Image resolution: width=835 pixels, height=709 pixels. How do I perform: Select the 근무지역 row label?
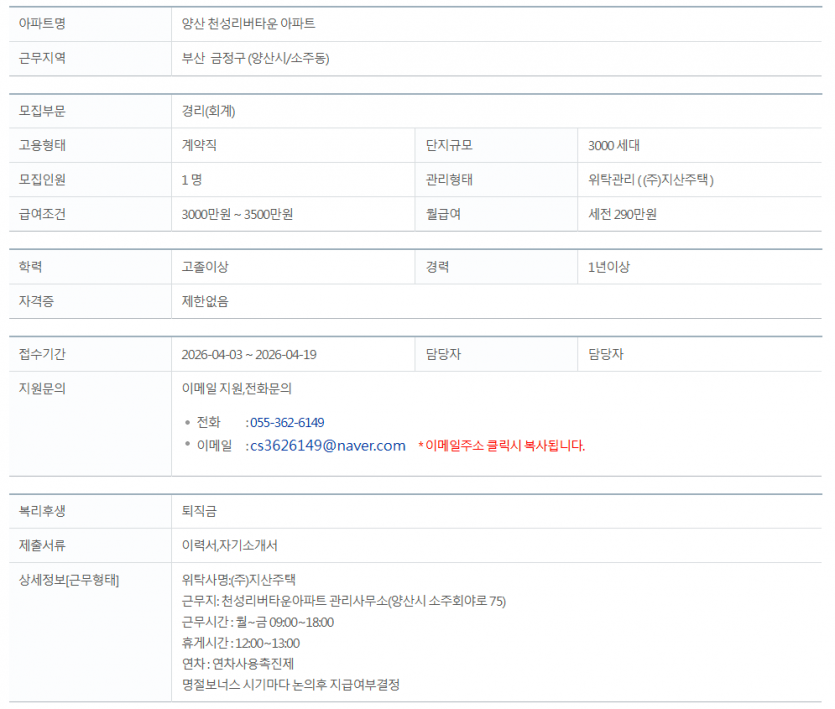click(x=42, y=58)
